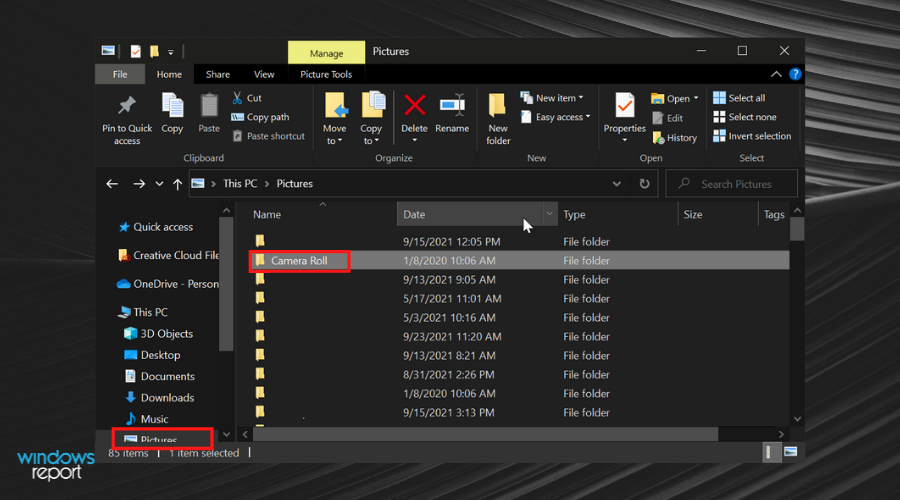The width and height of the screenshot is (900, 500).
Task: Select folder dated 9/23/2021 11:20 AM
Action: click(x=519, y=336)
